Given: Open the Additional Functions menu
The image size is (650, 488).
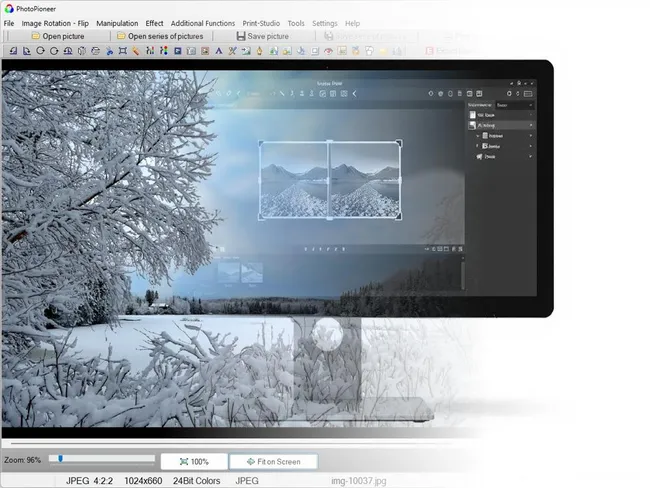Looking at the screenshot, I should pos(203,23).
